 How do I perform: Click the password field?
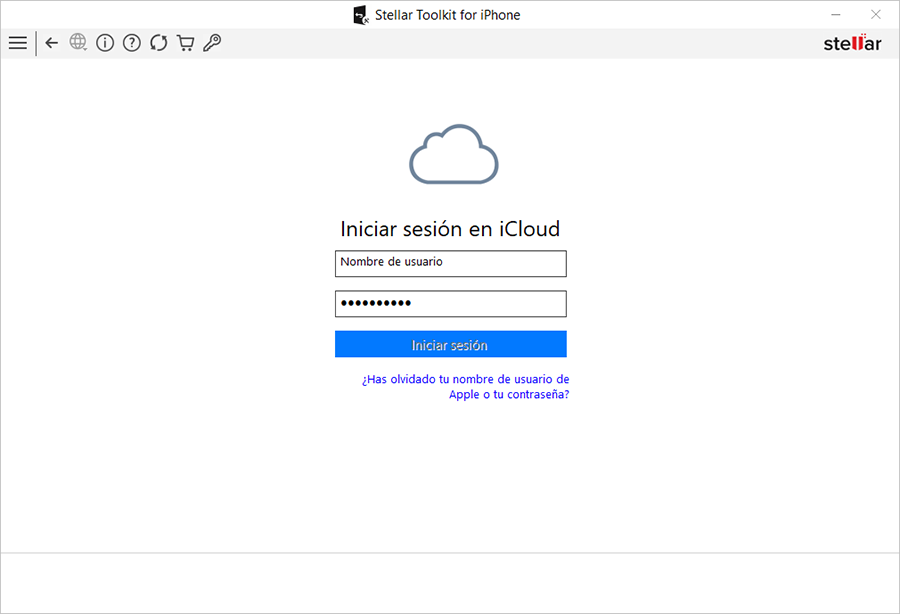click(451, 304)
